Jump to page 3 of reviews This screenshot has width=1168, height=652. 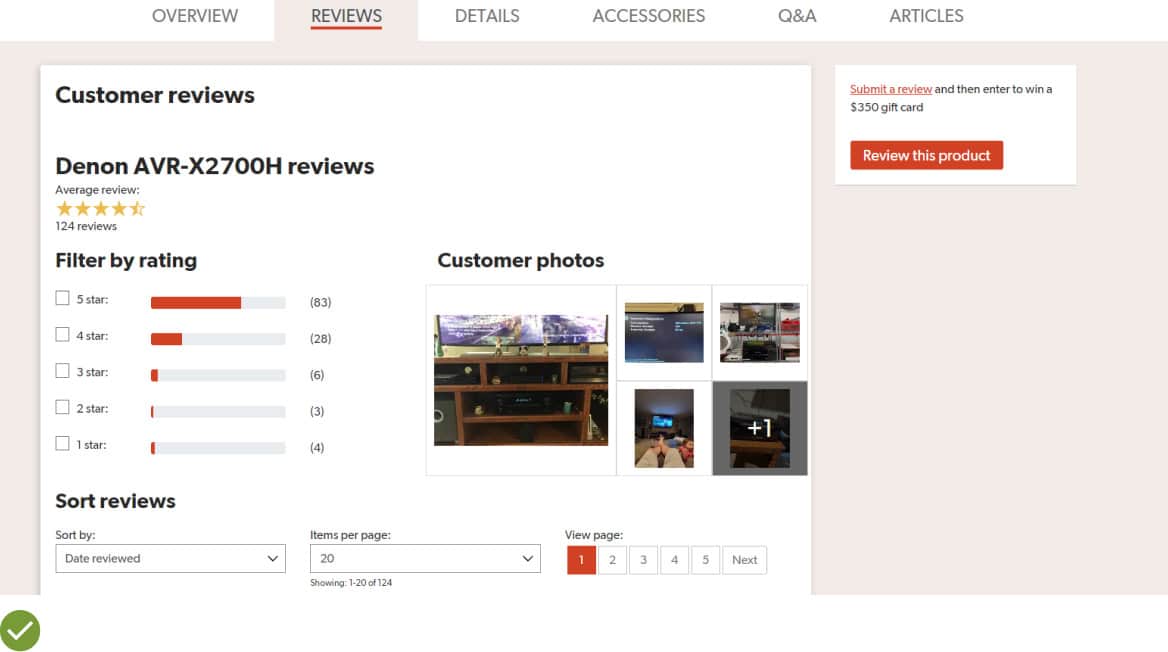point(643,560)
